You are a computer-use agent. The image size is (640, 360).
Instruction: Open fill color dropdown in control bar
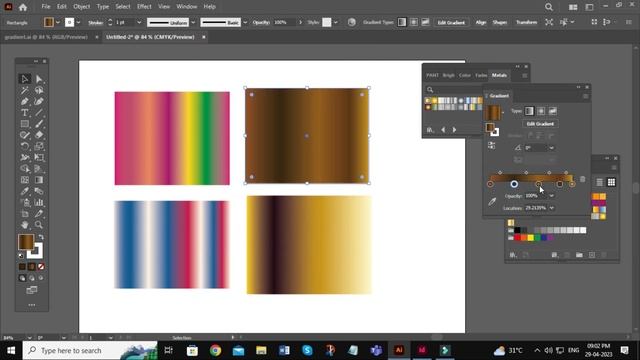pos(58,22)
